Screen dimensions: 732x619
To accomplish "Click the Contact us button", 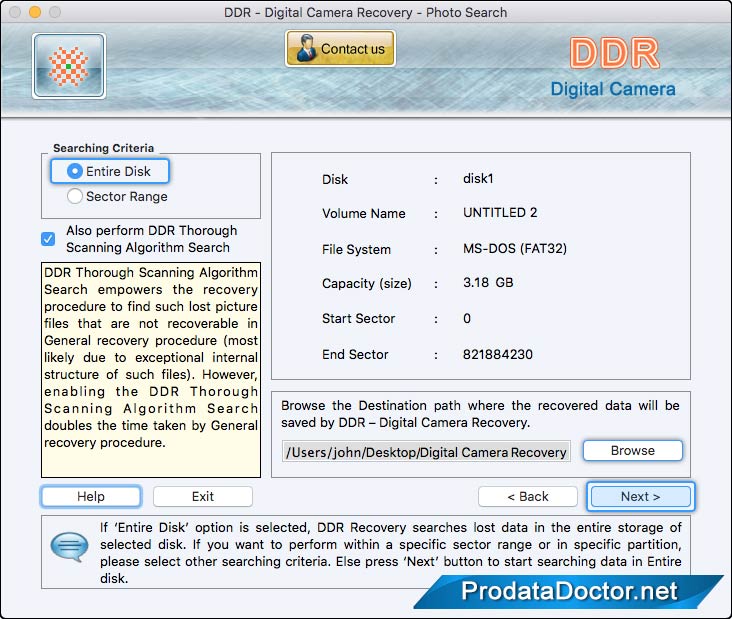I will coord(340,49).
